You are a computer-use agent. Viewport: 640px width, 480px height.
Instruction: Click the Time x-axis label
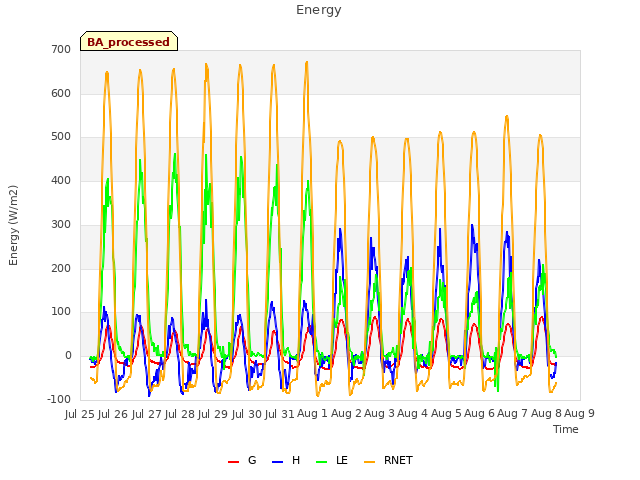[566, 429]
